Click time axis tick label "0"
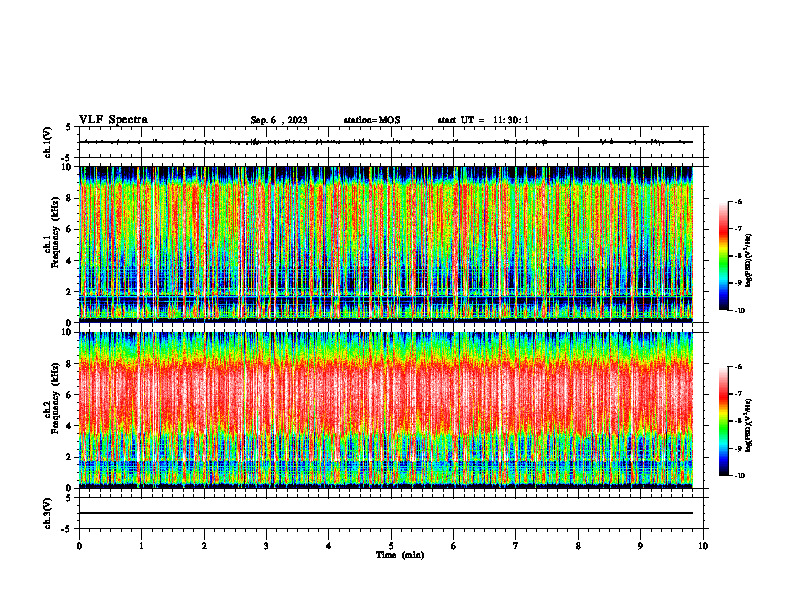 pos(79,546)
